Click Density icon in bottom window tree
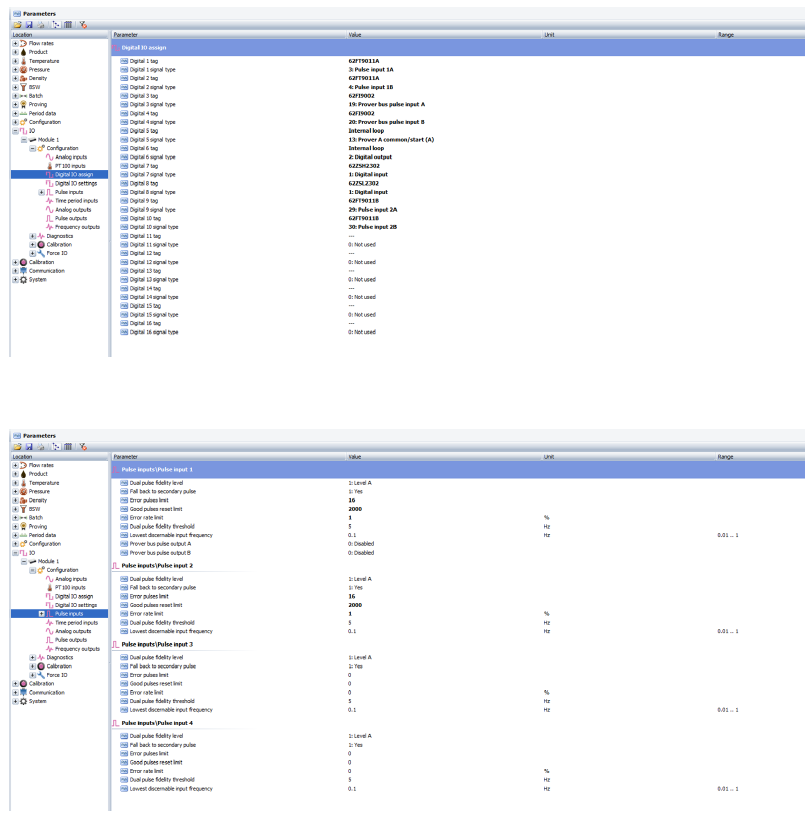810x836 pixels. click(23, 500)
